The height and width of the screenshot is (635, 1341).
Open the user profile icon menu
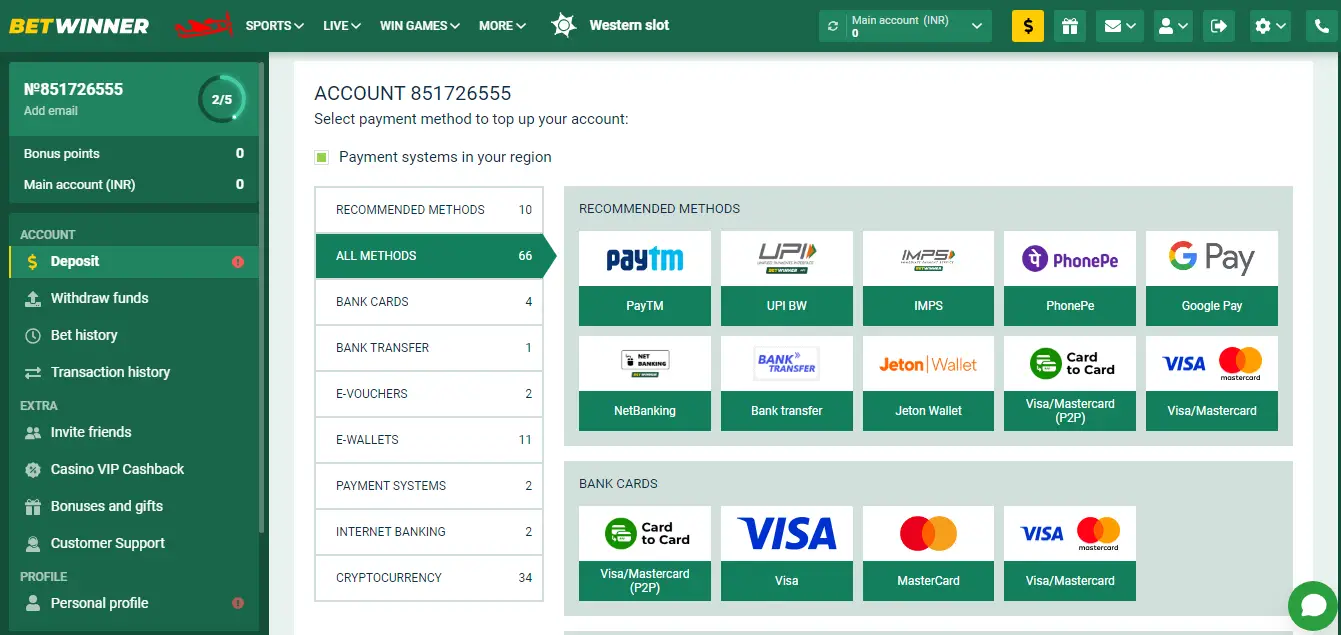[x=1173, y=26]
